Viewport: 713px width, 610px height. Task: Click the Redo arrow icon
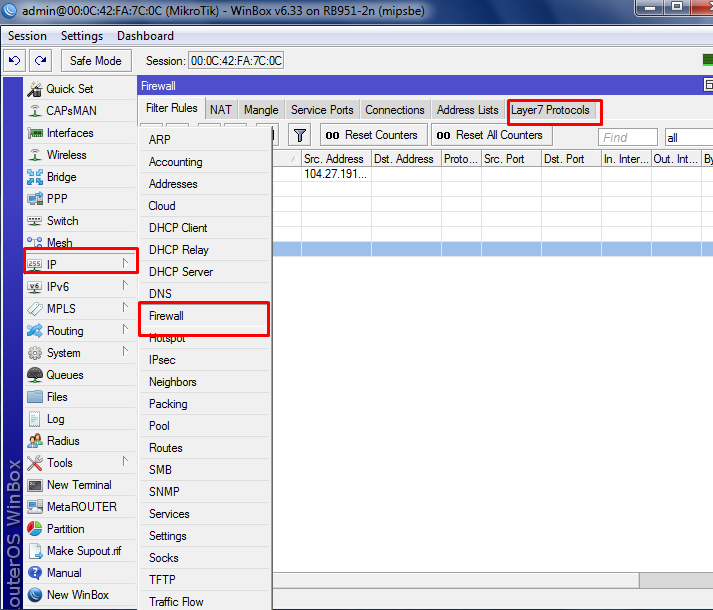(40, 60)
